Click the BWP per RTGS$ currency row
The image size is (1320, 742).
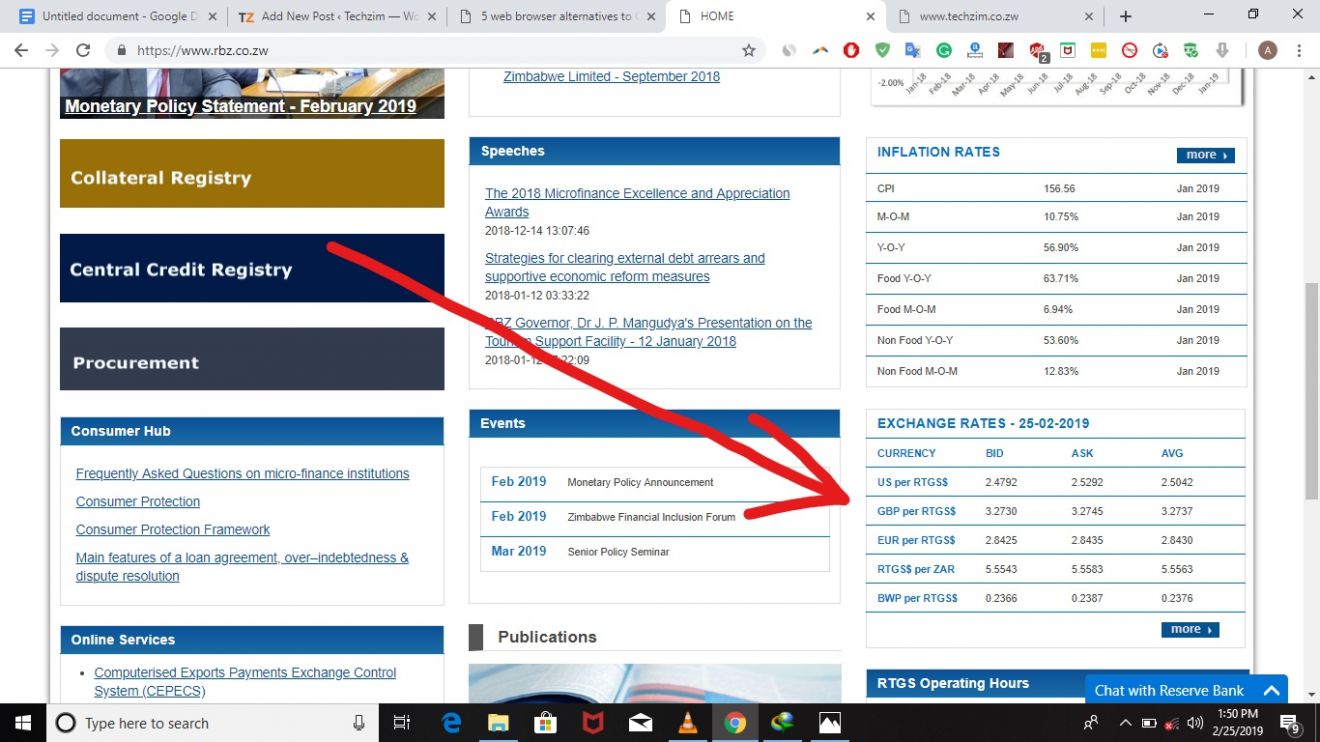tap(1056, 598)
